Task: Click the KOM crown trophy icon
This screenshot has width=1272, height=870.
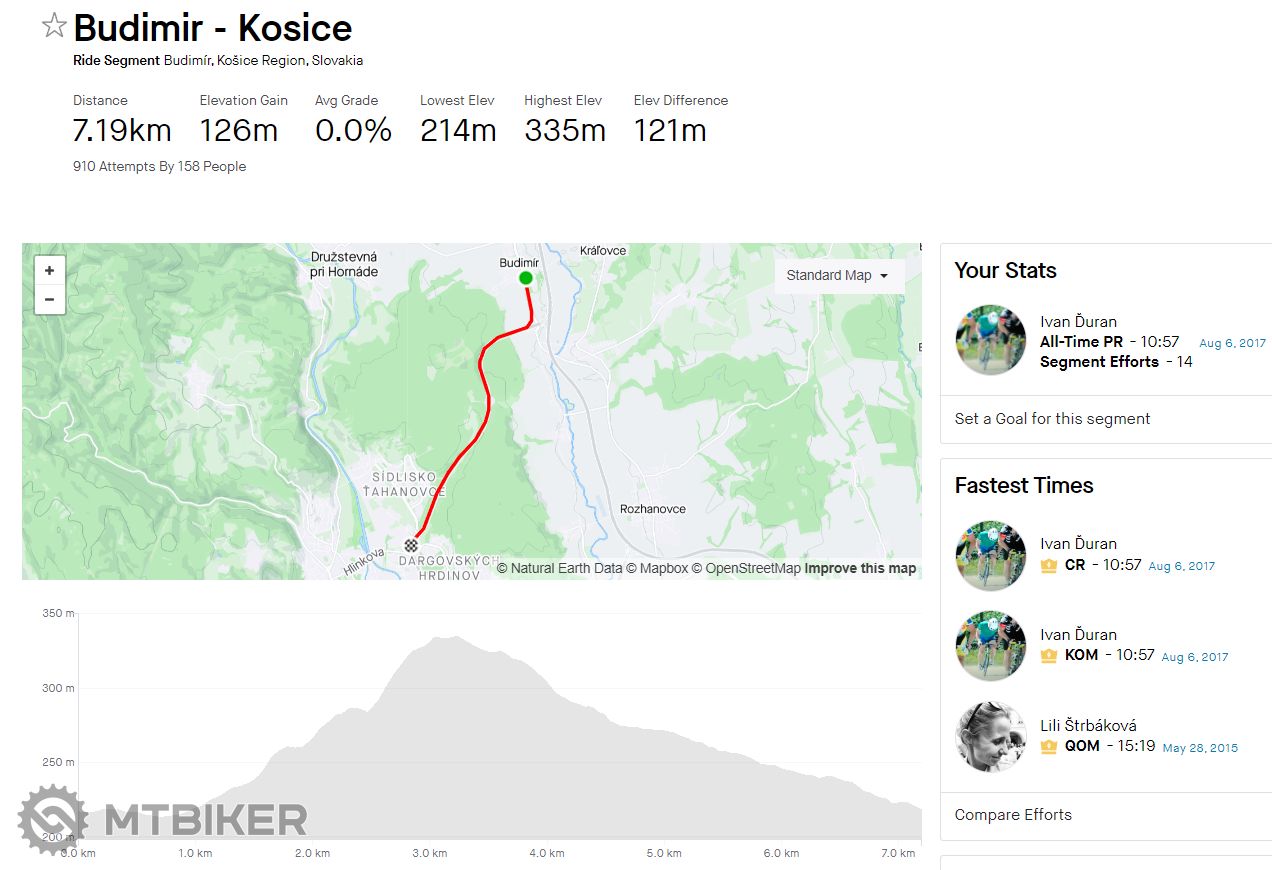Action: 1049,656
